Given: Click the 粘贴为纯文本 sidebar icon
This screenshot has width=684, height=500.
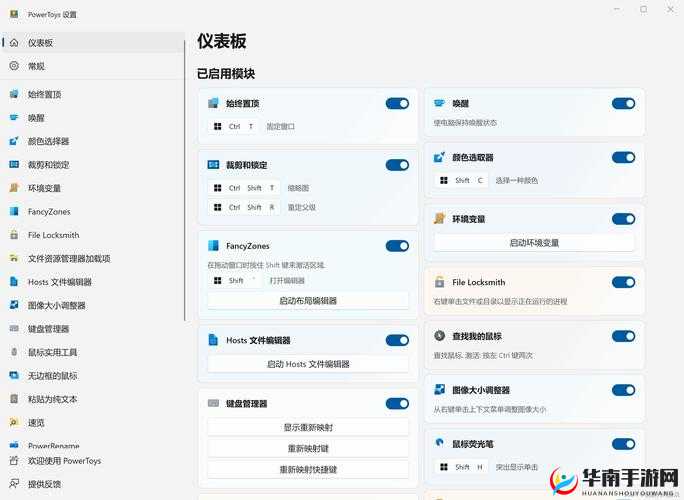Looking at the screenshot, I should pos(14,399).
